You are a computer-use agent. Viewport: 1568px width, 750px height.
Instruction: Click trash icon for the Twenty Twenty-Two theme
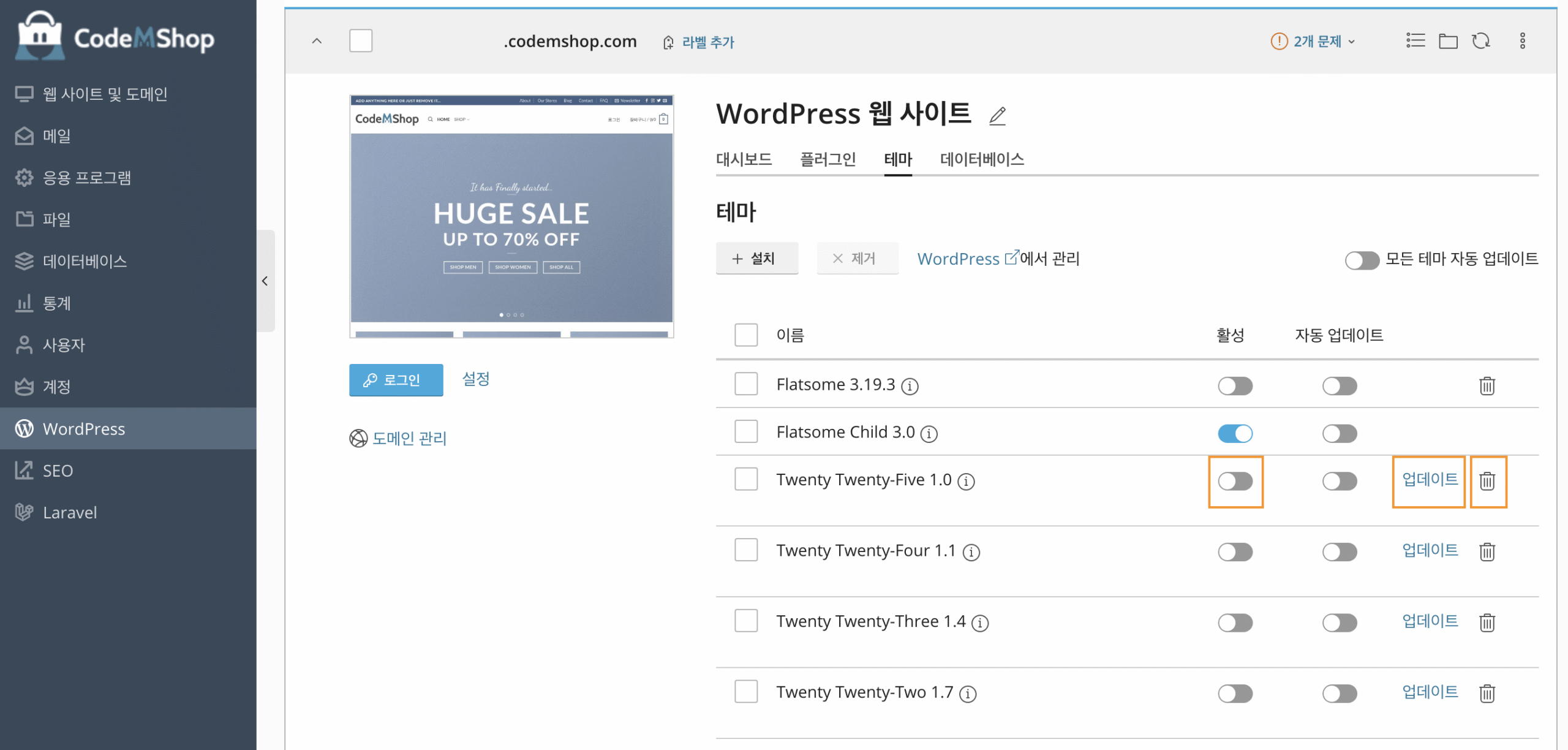[1487, 694]
